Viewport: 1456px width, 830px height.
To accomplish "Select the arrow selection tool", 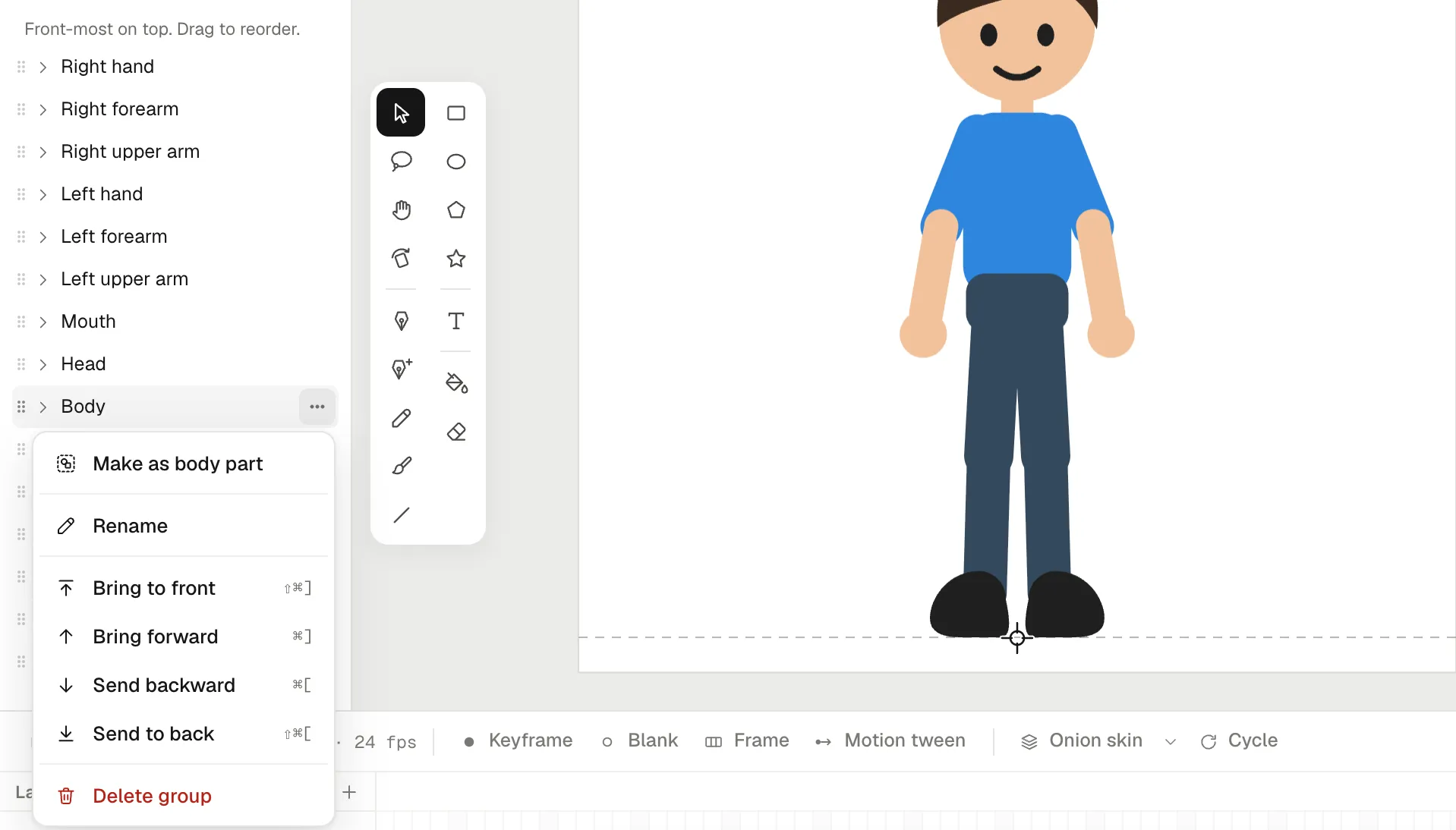I will click(401, 112).
